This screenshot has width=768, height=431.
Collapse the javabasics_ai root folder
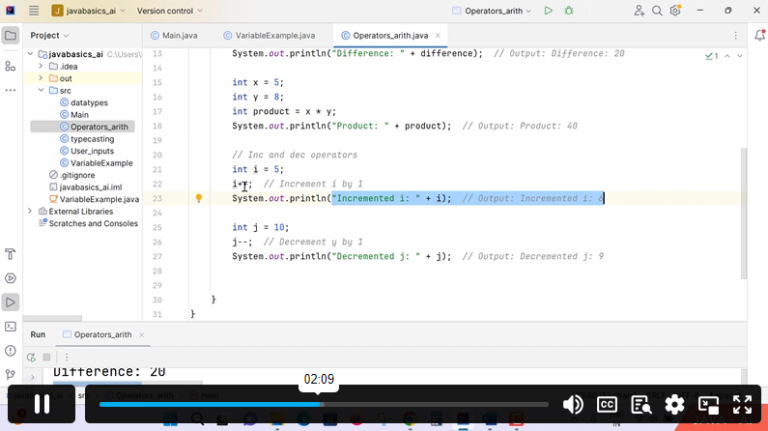30,54
